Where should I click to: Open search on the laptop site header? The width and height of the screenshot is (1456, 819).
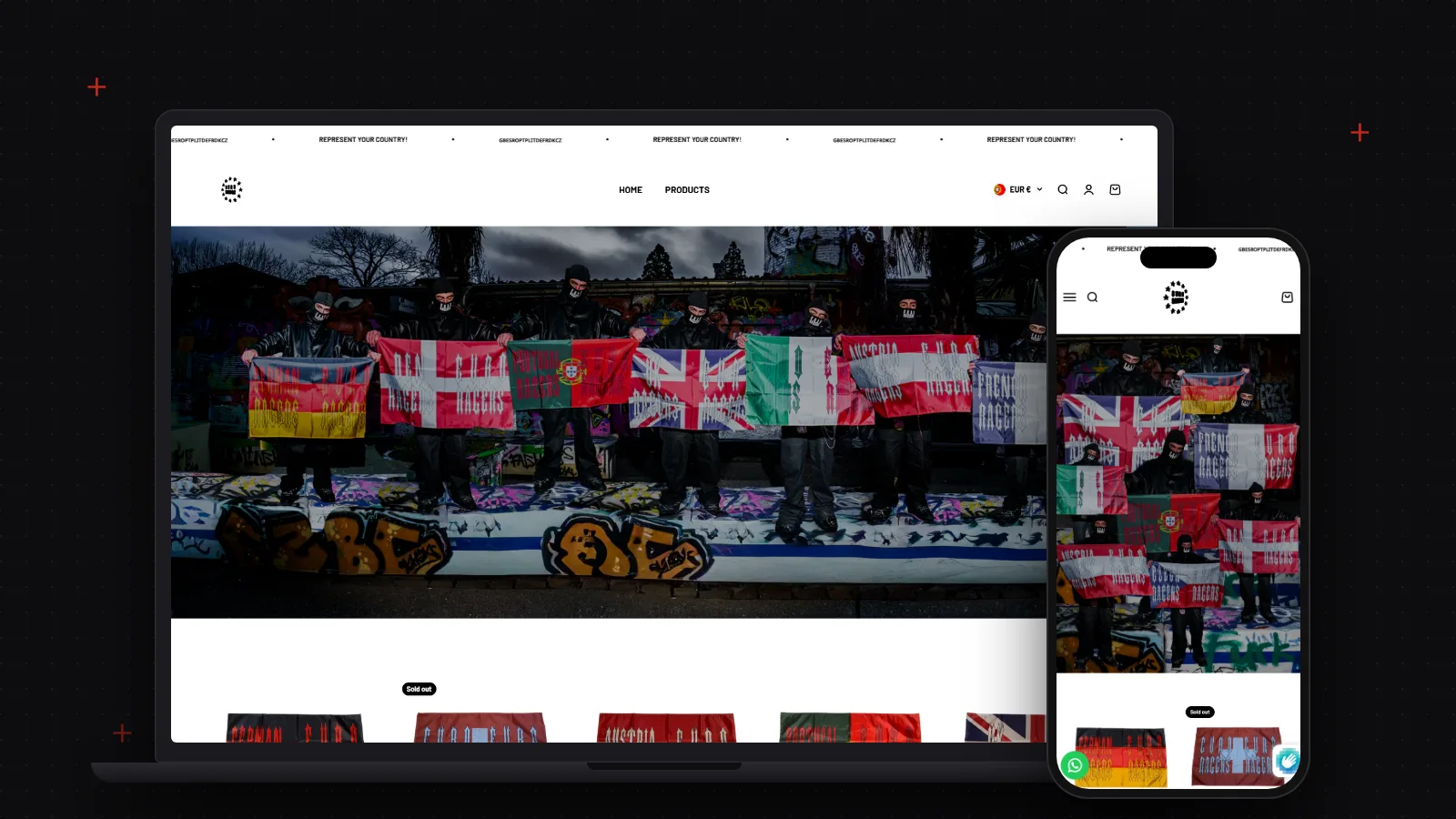[1063, 189]
